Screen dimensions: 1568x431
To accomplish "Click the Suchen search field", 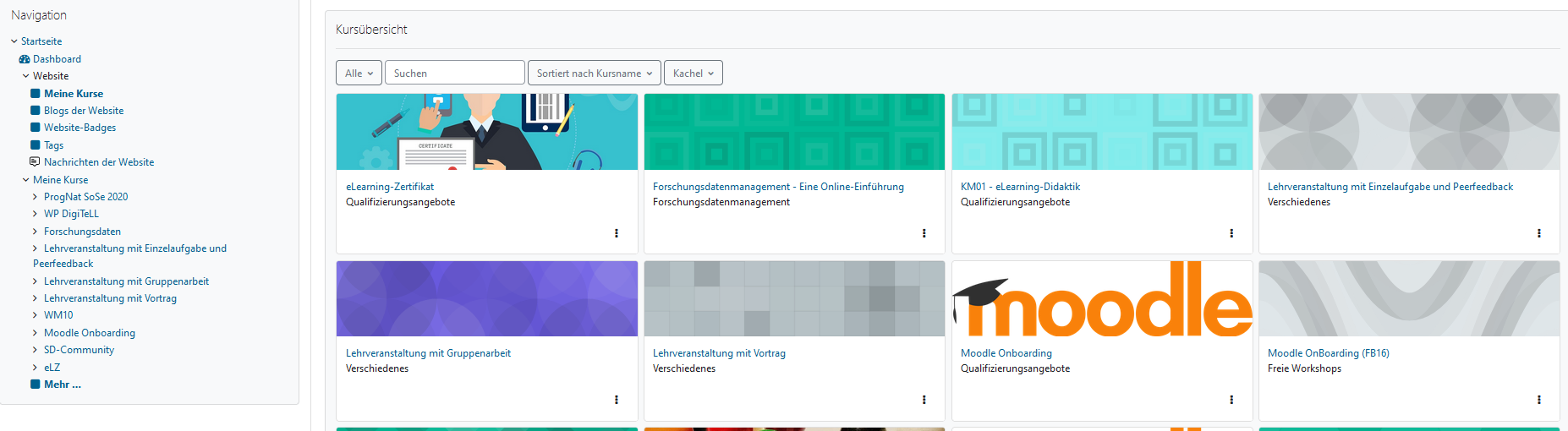I will tap(454, 74).
